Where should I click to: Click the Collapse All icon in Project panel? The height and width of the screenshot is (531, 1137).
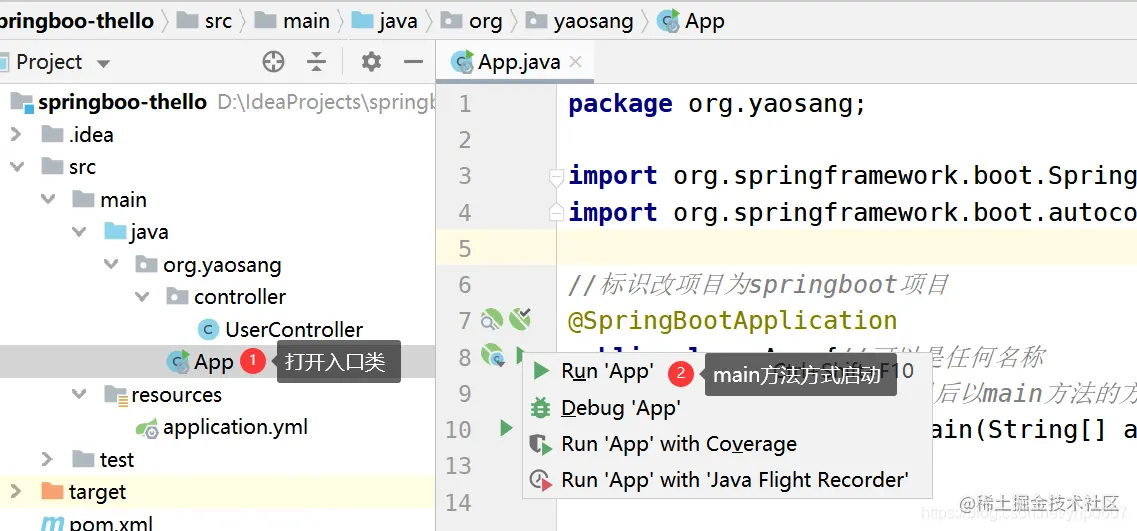coord(316,62)
